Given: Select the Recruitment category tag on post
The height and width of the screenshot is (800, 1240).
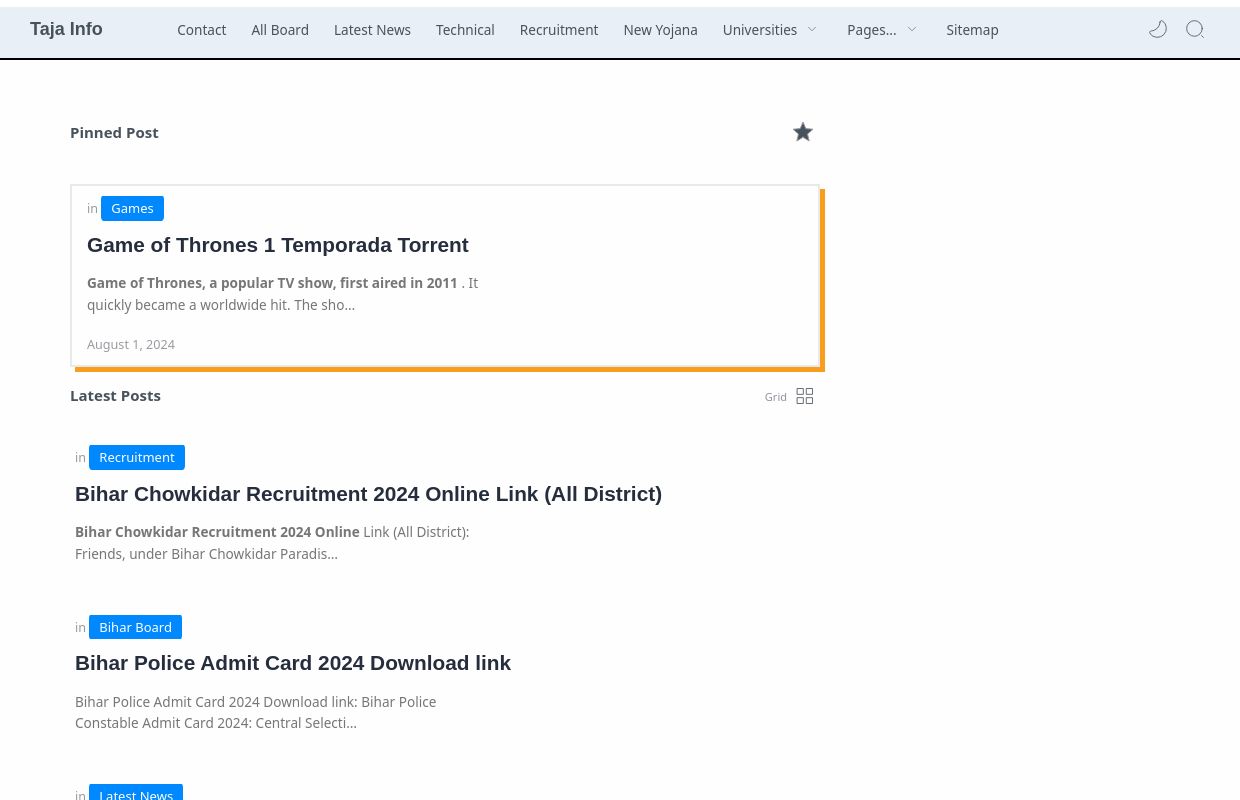Looking at the screenshot, I should tap(137, 457).
